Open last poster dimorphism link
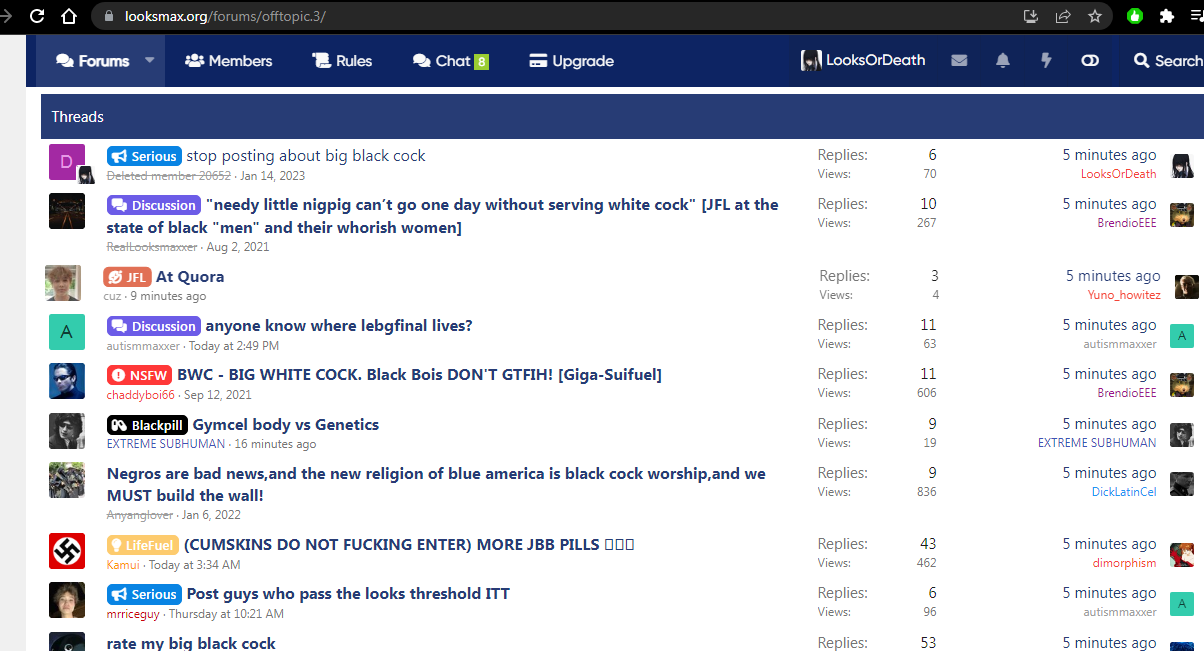The height and width of the screenshot is (651, 1204). click(x=1124, y=563)
